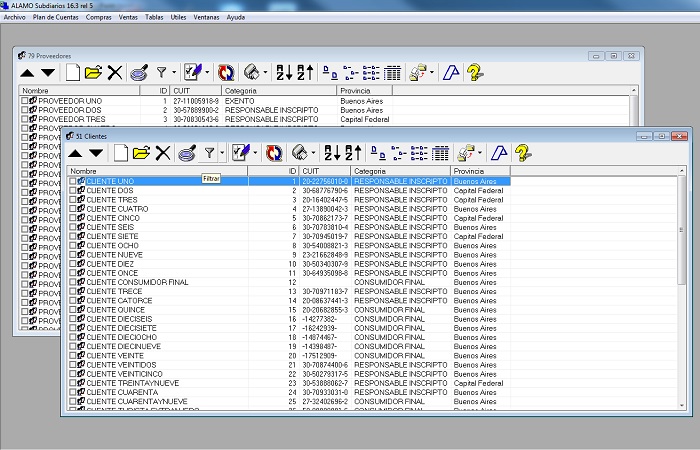Click the checklist pen icon in Clientes toolbar

[x=241, y=153]
